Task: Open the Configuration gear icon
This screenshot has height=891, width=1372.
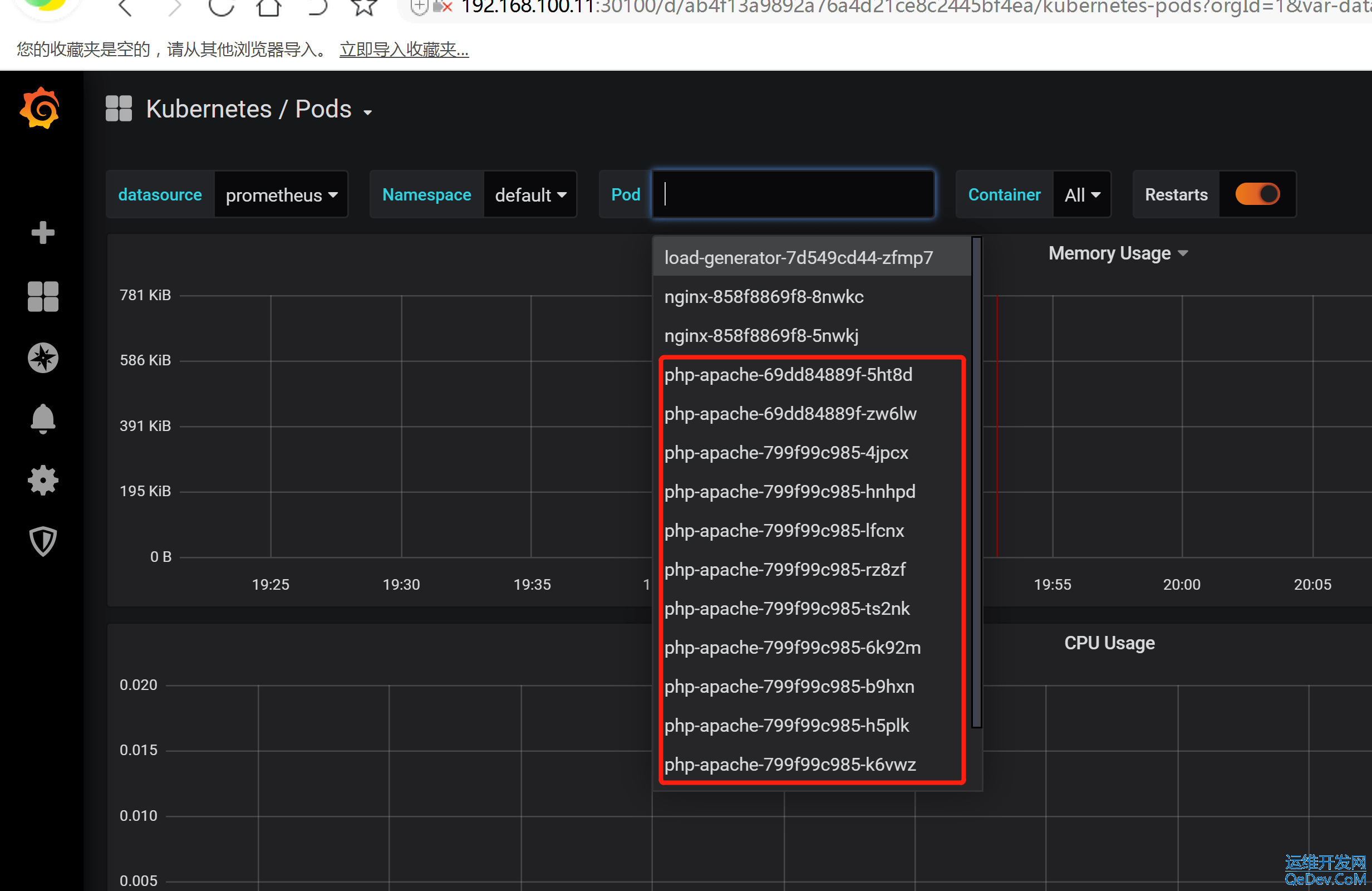Action: (x=43, y=481)
